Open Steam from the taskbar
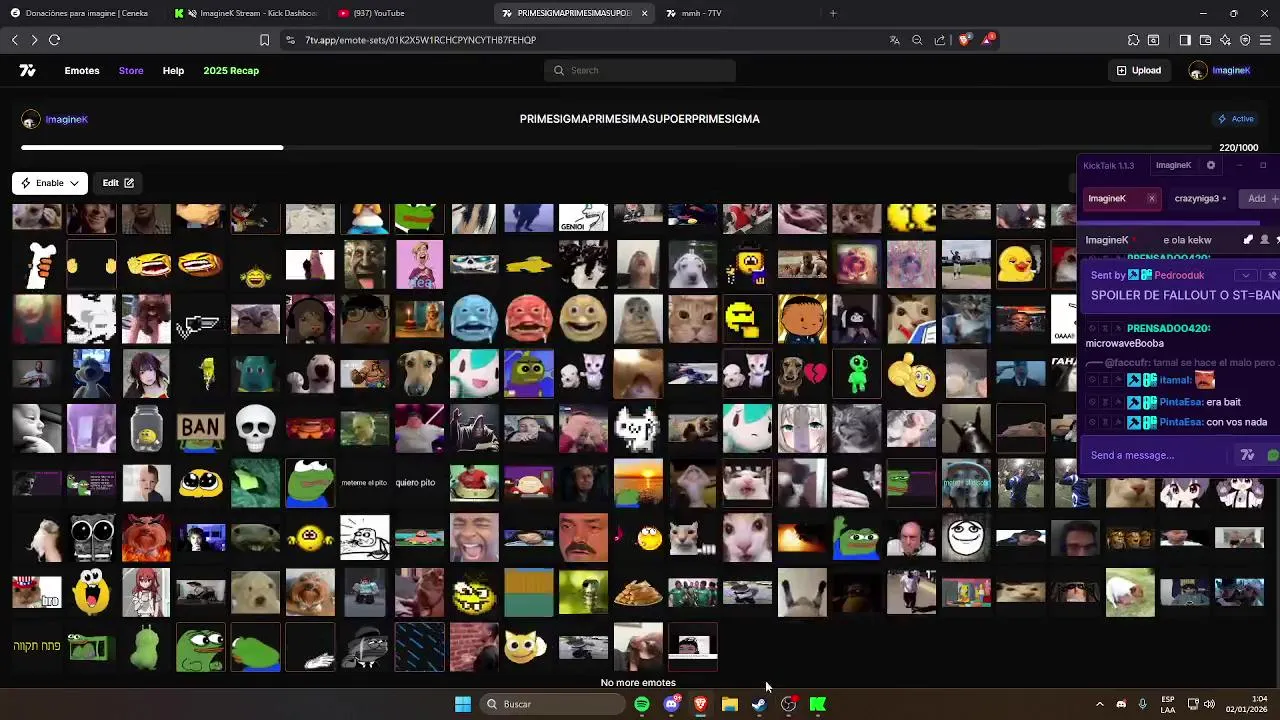 (x=759, y=704)
